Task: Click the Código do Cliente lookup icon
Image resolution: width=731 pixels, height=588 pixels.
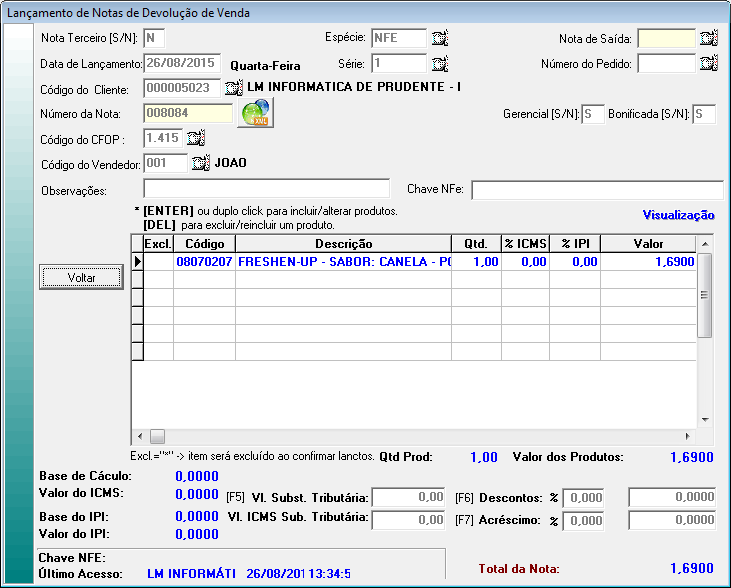Action: (234, 88)
